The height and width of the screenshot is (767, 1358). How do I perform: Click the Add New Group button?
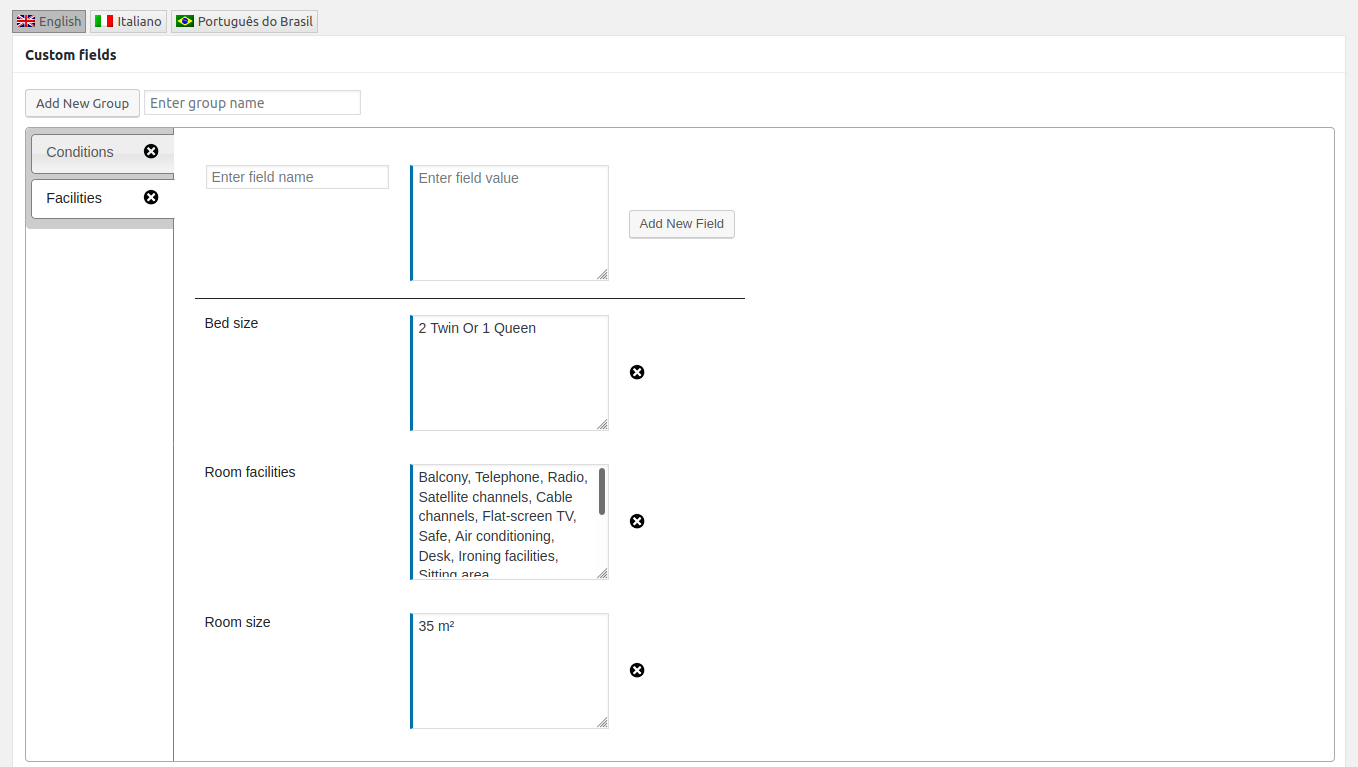pos(82,103)
